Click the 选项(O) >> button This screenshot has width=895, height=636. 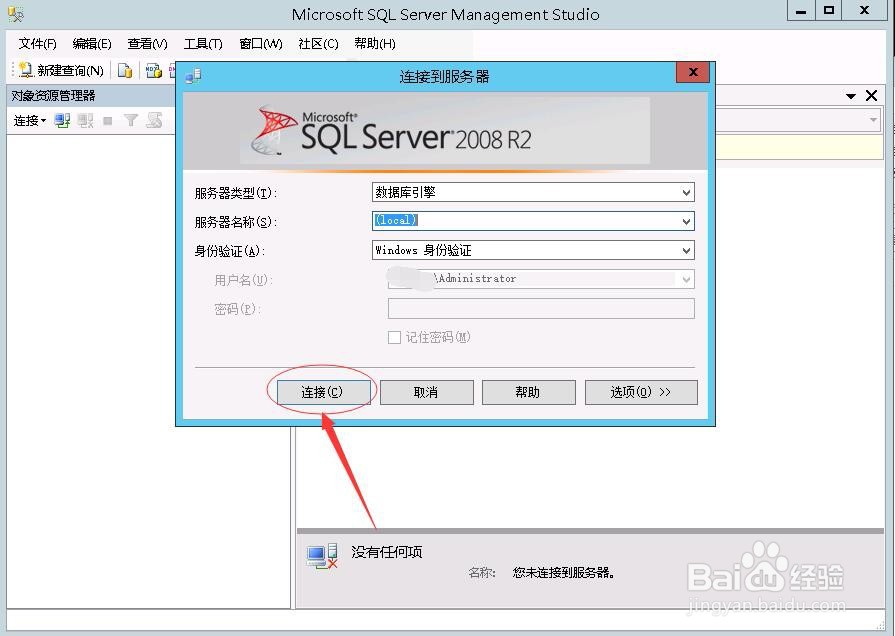point(641,392)
